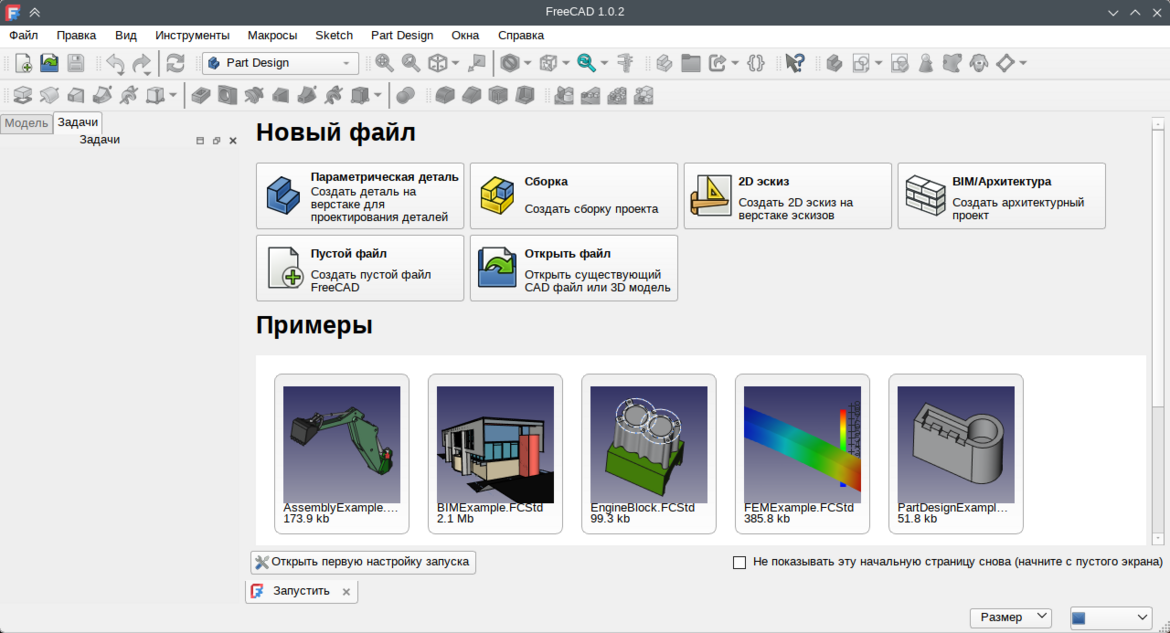Open the Макросы menu
Image resolution: width=1170 pixels, height=633 pixels.
(x=272, y=35)
